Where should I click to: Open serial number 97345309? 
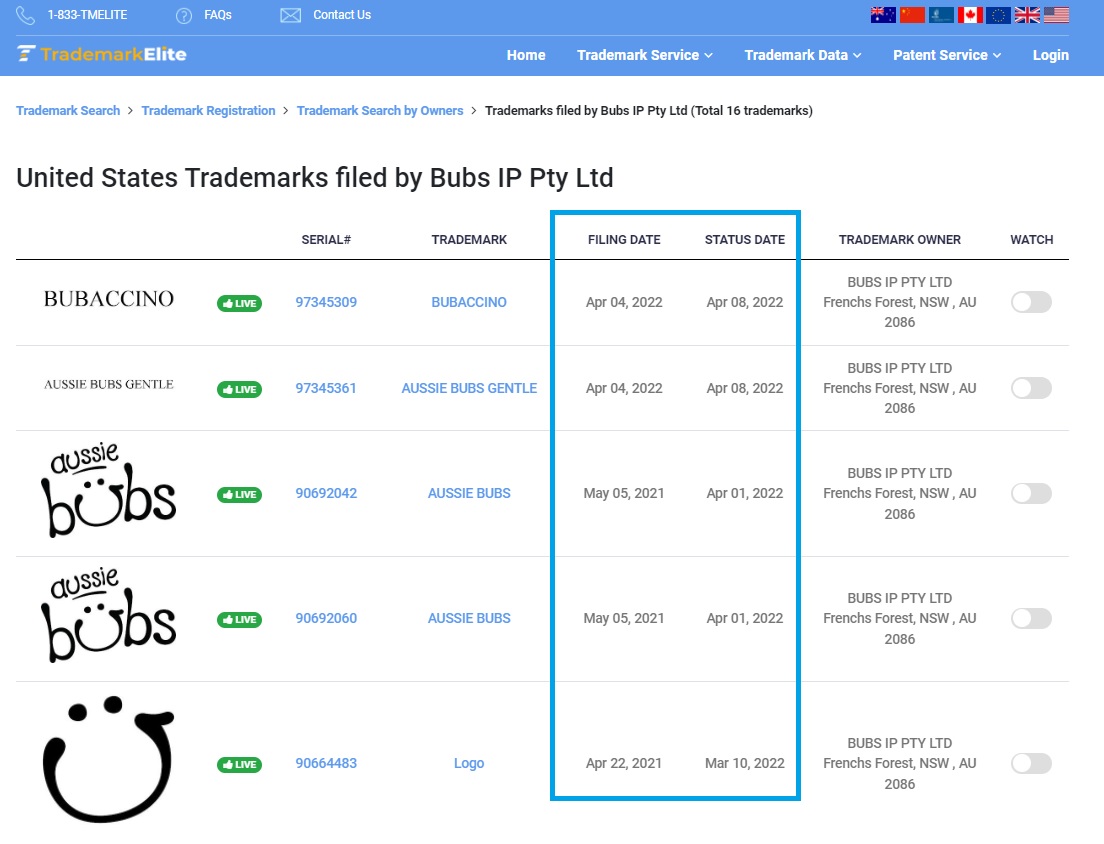pos(326,302)
